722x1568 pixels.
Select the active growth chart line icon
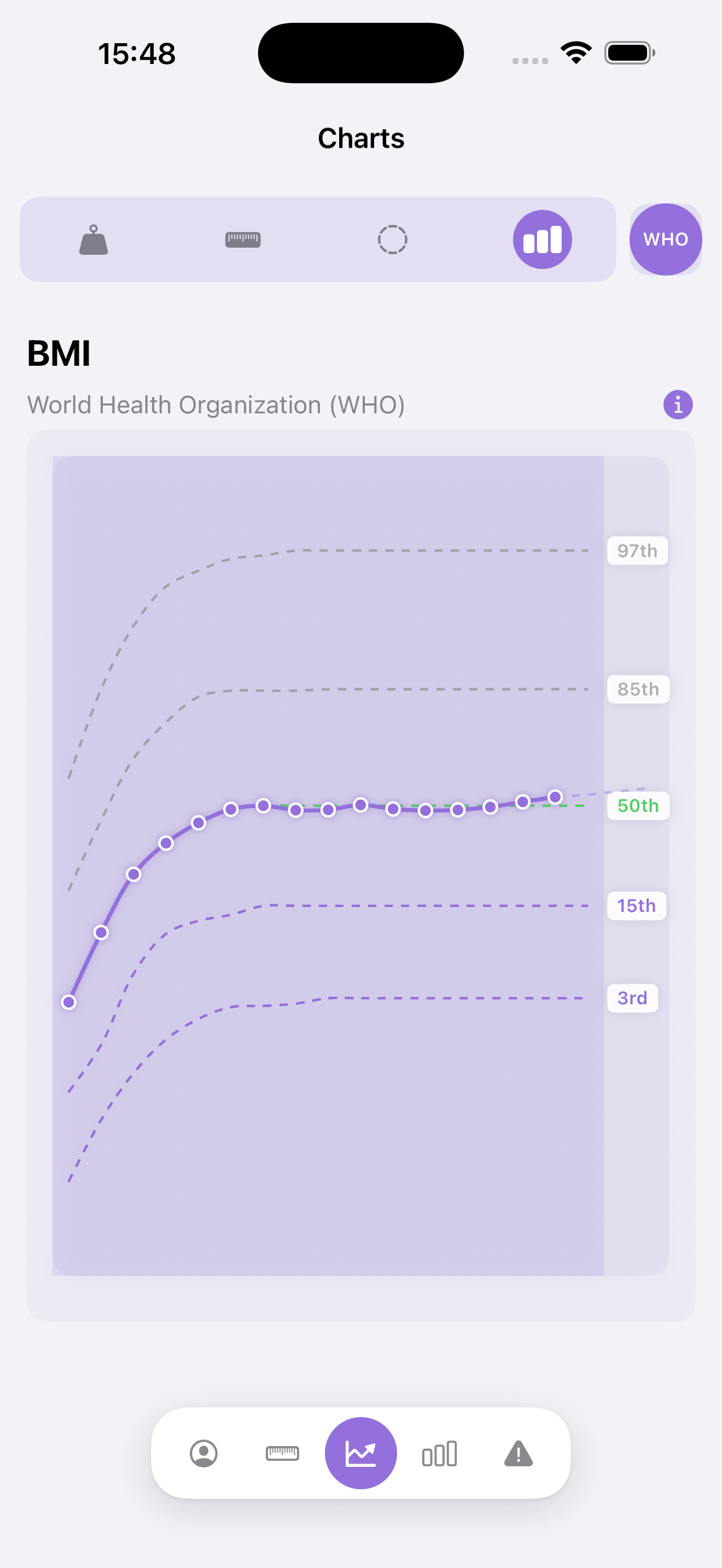[361, 1453]
